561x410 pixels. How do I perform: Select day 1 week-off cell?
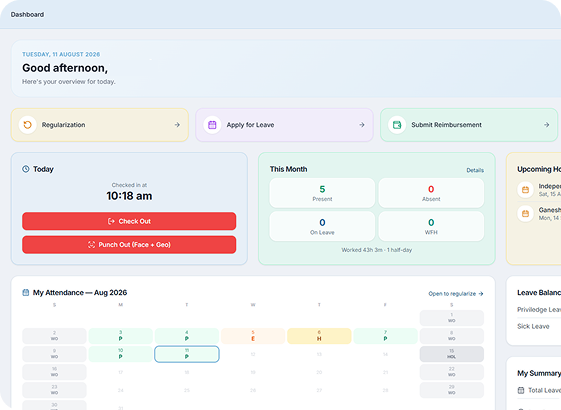[x=452, y=318]
